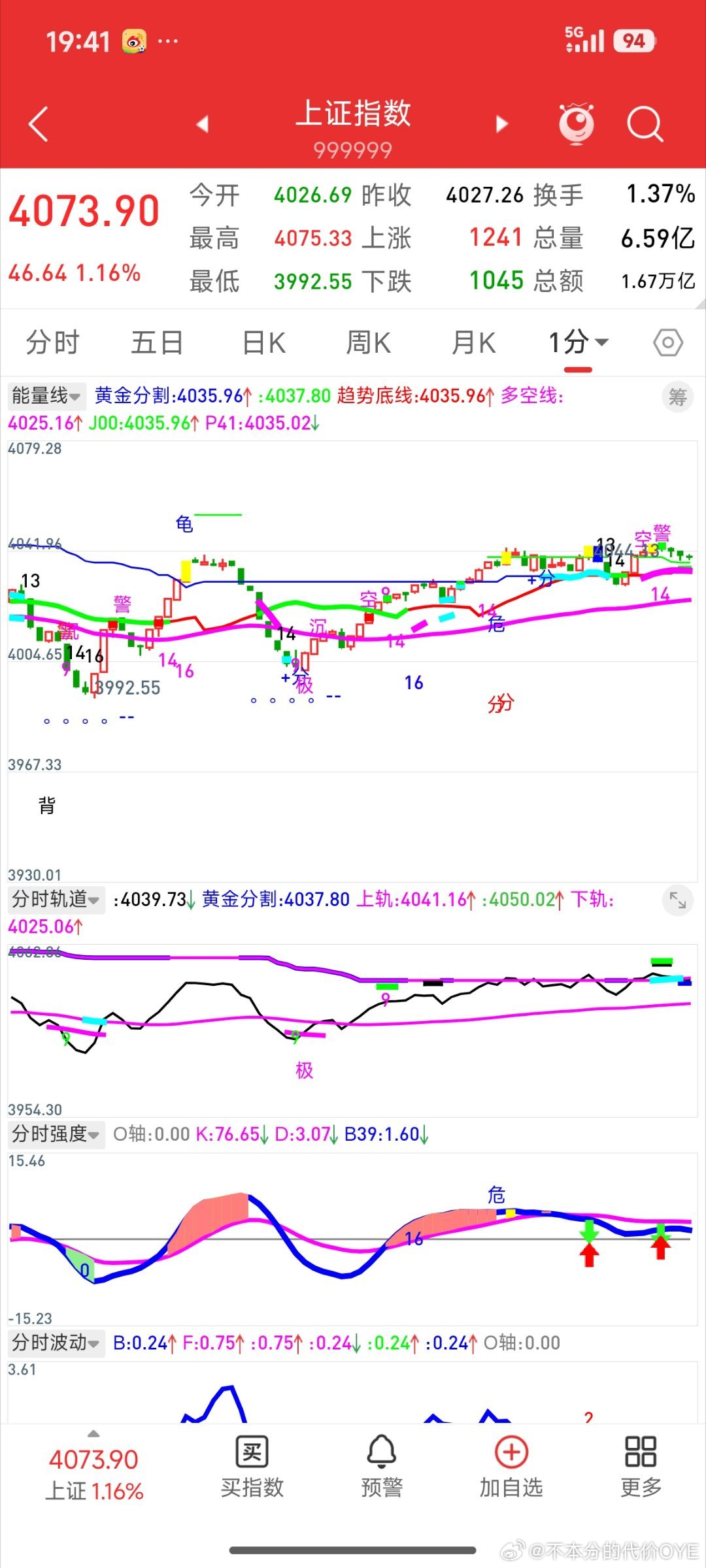The image size is (706, 1568).
Task: Tap 最低 value 3992.55
Action: click(x=312, y=282)
